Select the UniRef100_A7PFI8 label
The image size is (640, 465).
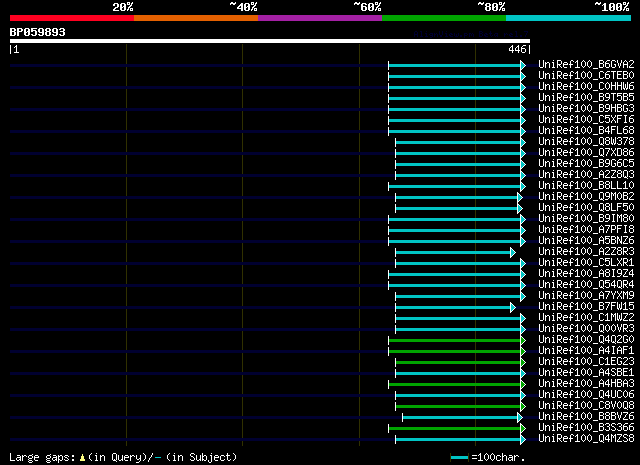pyautogui.click(x=586, y=230)
